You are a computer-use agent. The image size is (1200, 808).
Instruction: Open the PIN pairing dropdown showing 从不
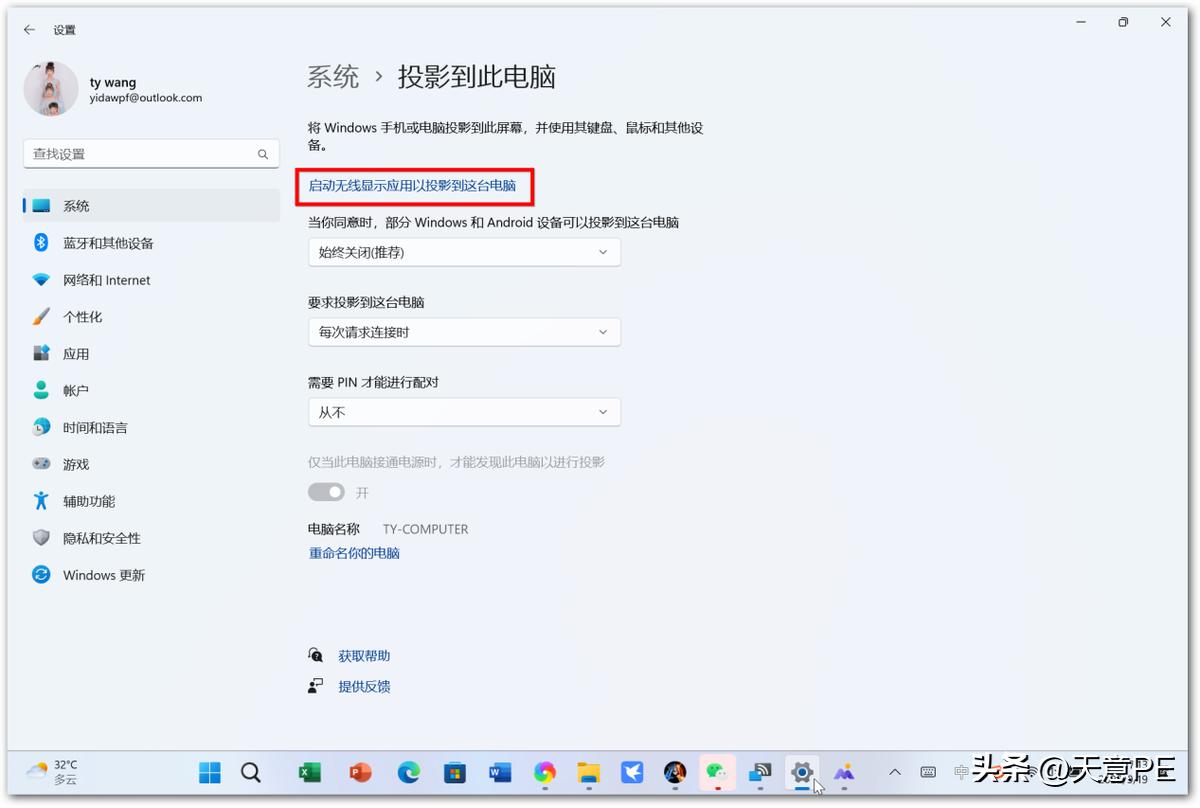[464, 411]
